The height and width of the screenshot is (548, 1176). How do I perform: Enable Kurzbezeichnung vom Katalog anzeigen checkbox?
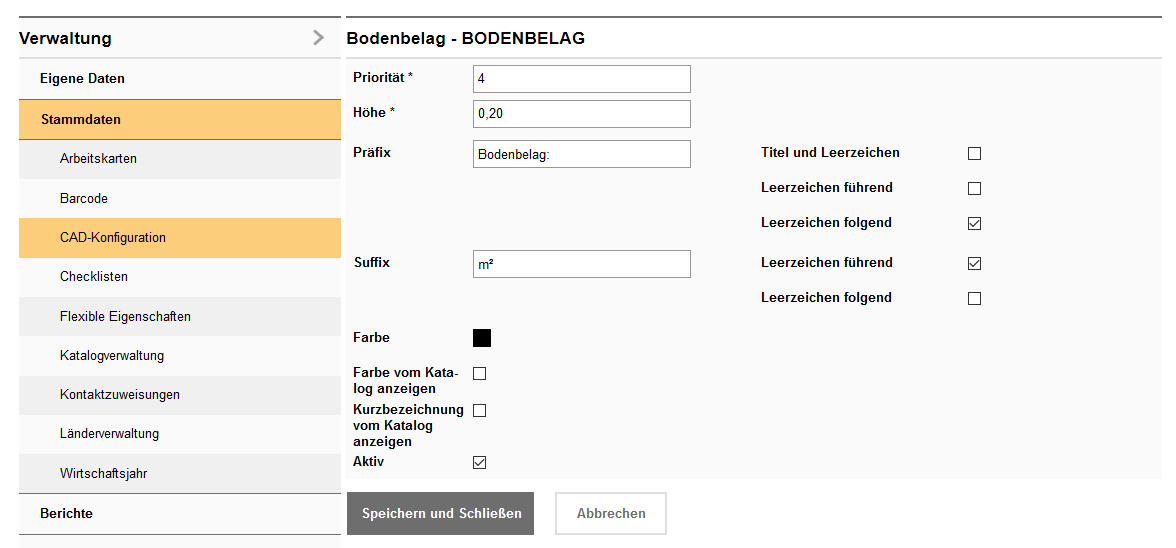click(x=479, y=411)
